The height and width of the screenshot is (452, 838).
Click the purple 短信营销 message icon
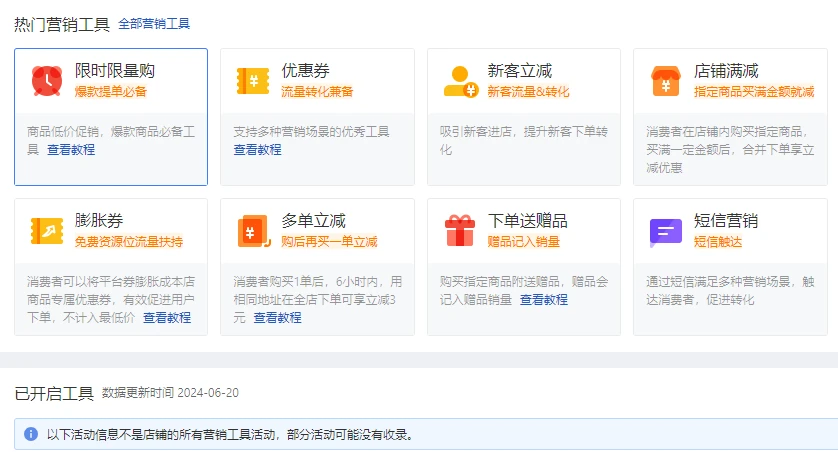click(666, 231)
